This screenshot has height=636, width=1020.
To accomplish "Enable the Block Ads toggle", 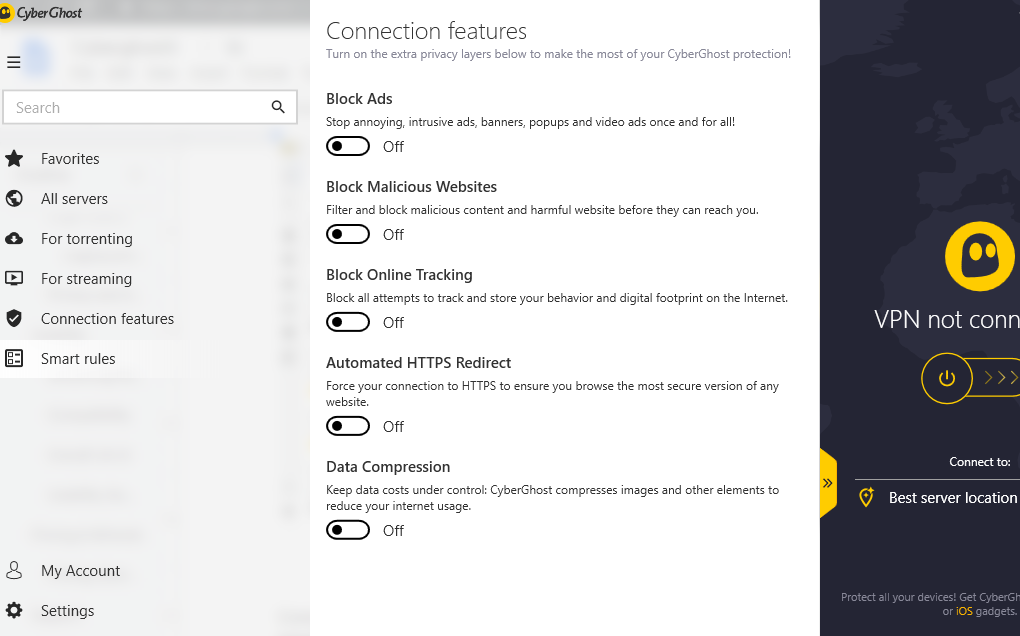I will [348, 146].
